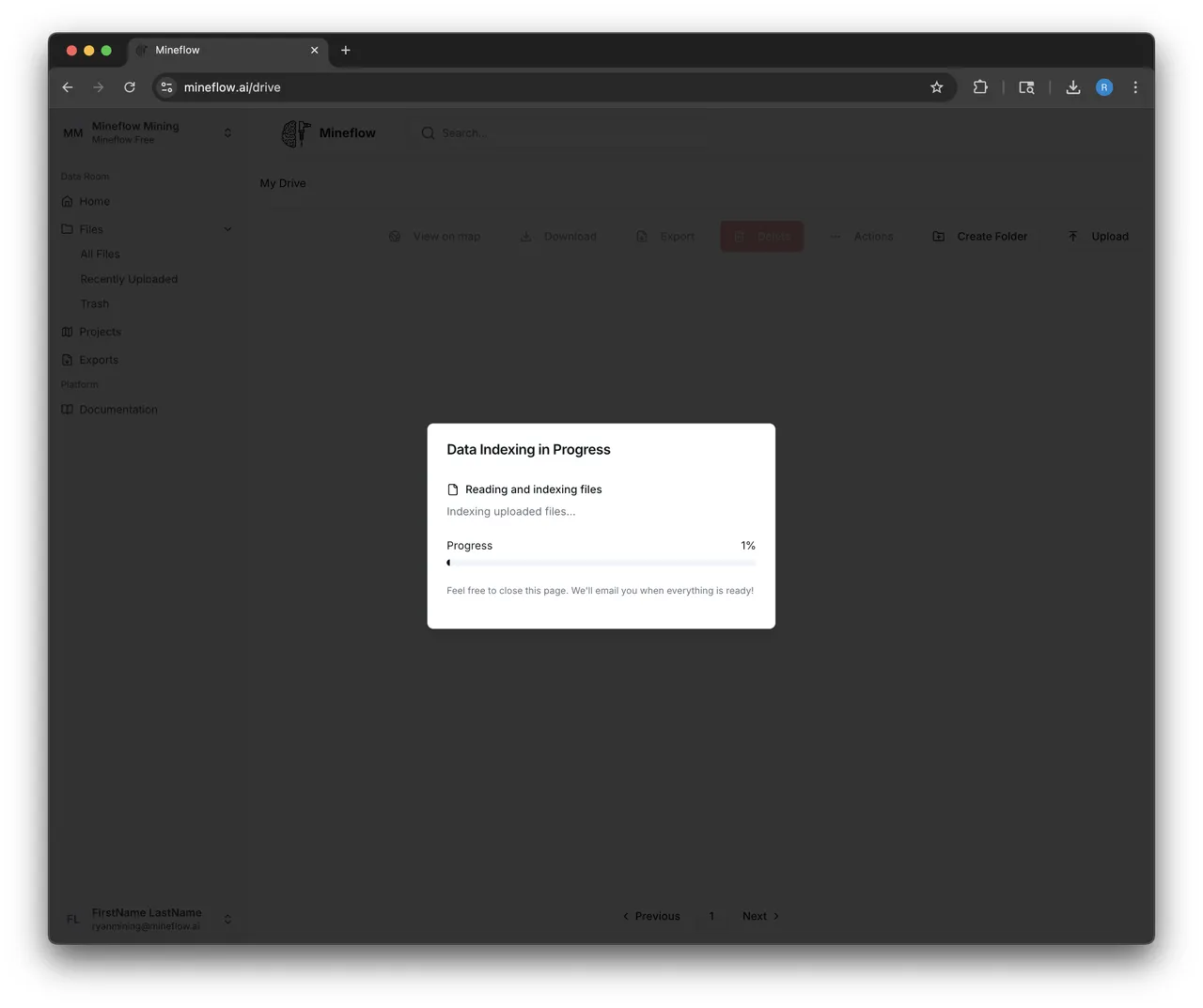Reload the mineflow.ai page
The height and width of the screenshot is (1008, 1203).
[130, 87]
